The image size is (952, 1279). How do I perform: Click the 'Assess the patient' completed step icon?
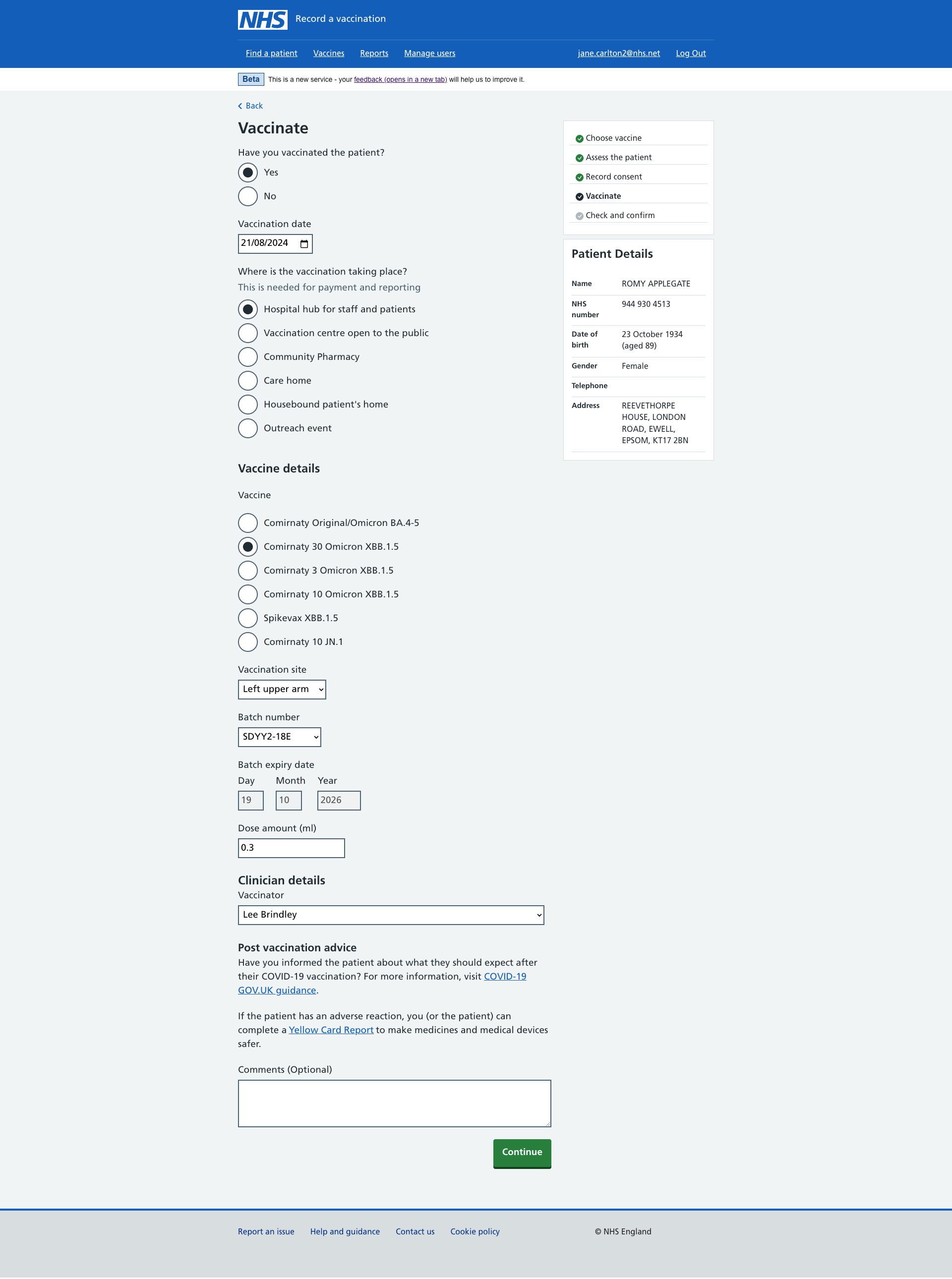click(x=580, y=157)
